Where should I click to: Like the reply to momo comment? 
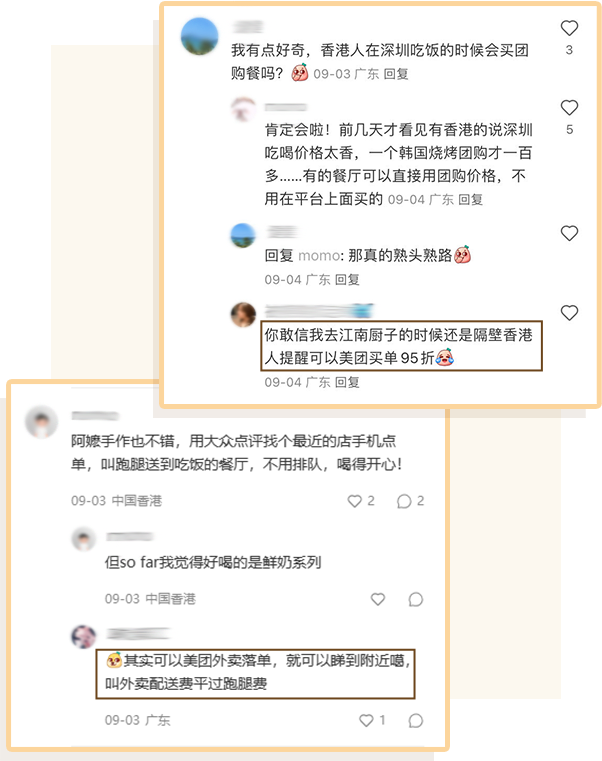[569, 233]
